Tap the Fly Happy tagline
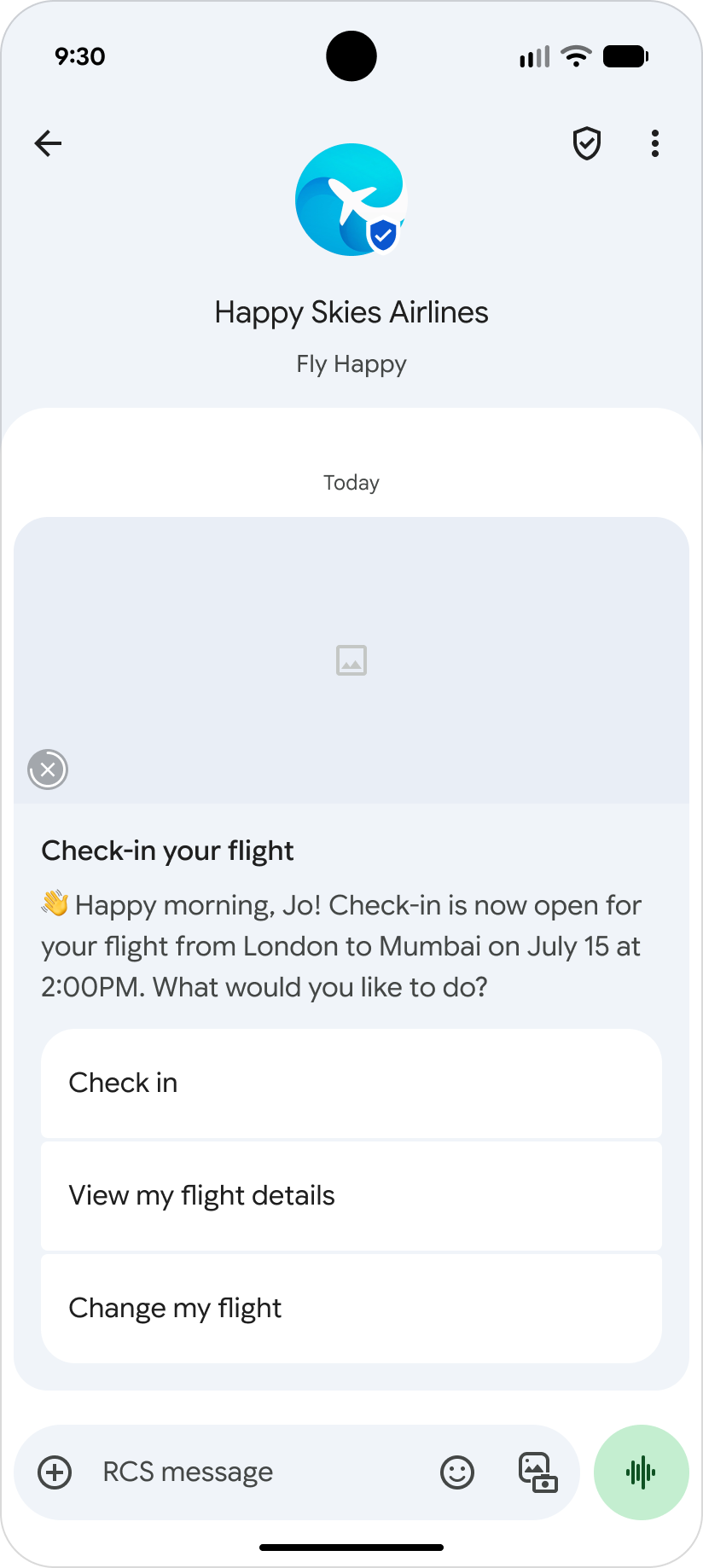This screenshot has width=703, height=1568. point(351,364)
